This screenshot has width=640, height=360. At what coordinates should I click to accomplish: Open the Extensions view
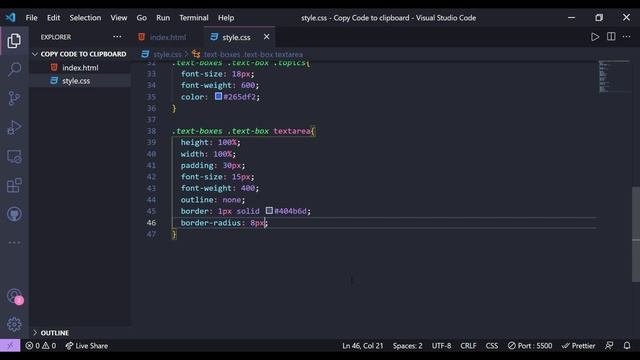[14, 185]
